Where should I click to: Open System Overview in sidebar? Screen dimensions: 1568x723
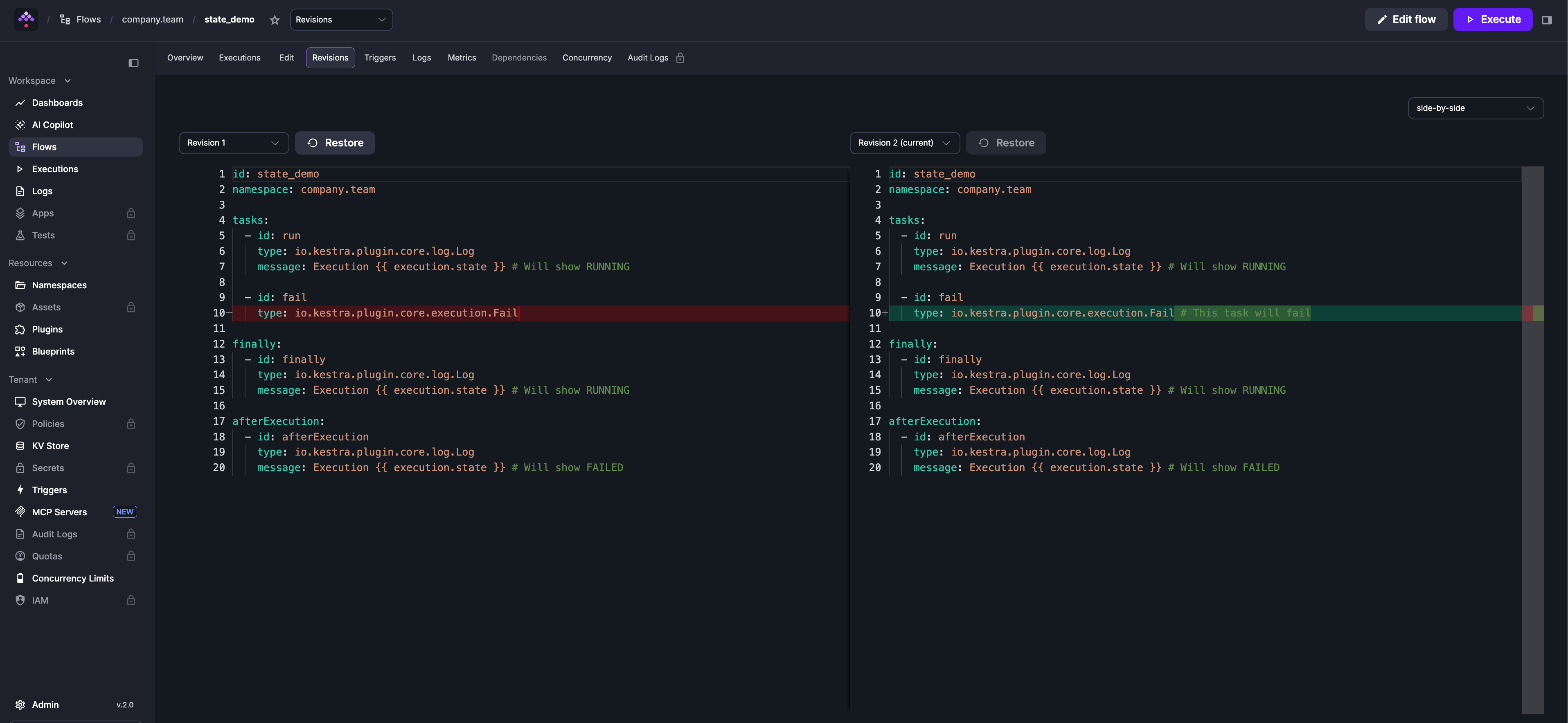[x=75, y=402]
